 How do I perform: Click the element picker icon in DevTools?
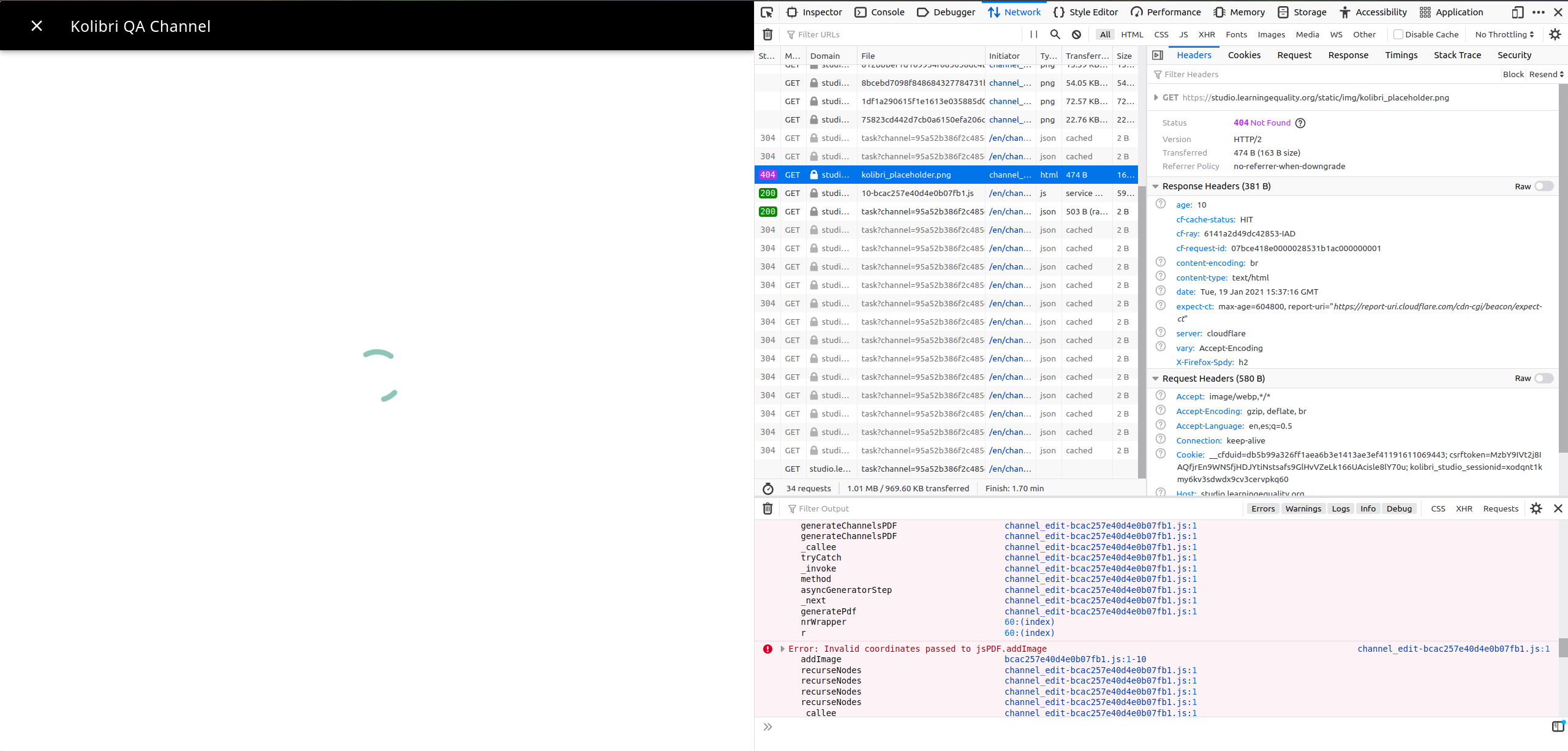[767, 12]
